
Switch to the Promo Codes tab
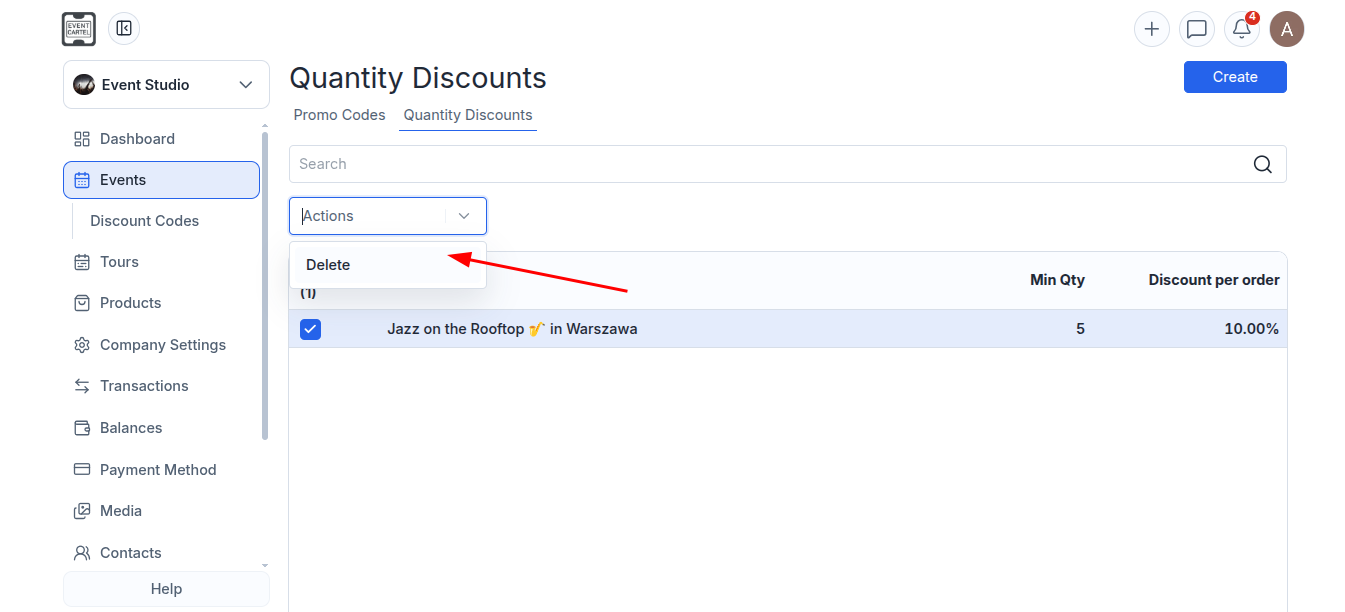tap(339, 115)
